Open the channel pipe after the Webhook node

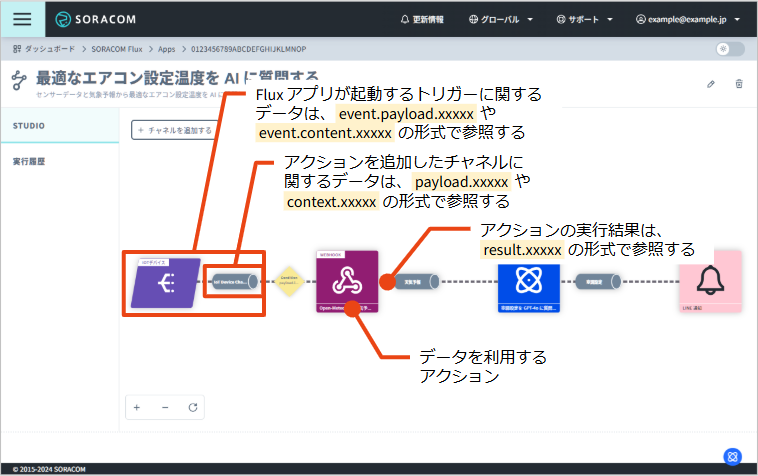[x=417, y=282]
